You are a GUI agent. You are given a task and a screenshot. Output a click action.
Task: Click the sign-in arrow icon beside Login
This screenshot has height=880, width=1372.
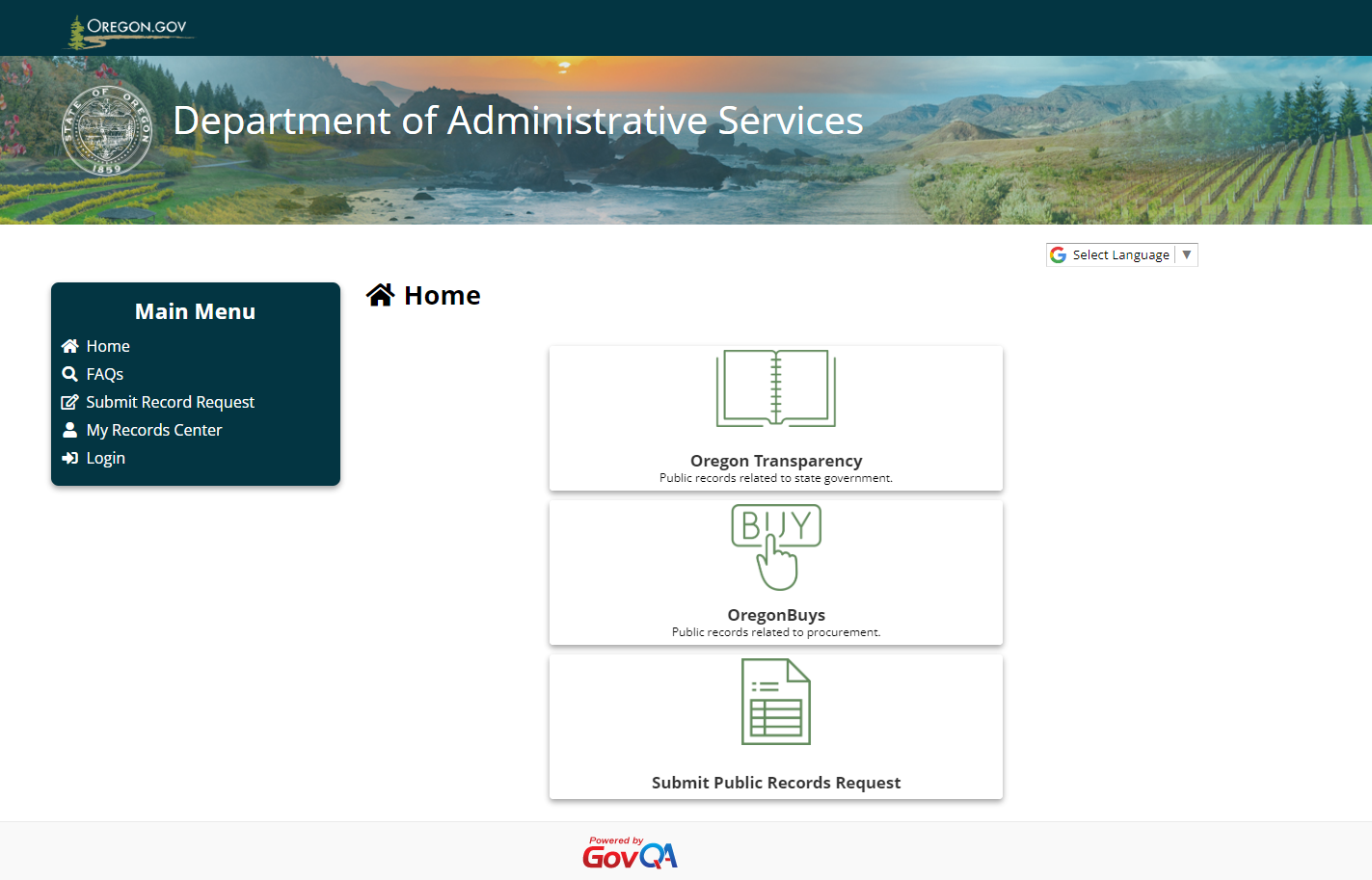(x=69, y=458)
